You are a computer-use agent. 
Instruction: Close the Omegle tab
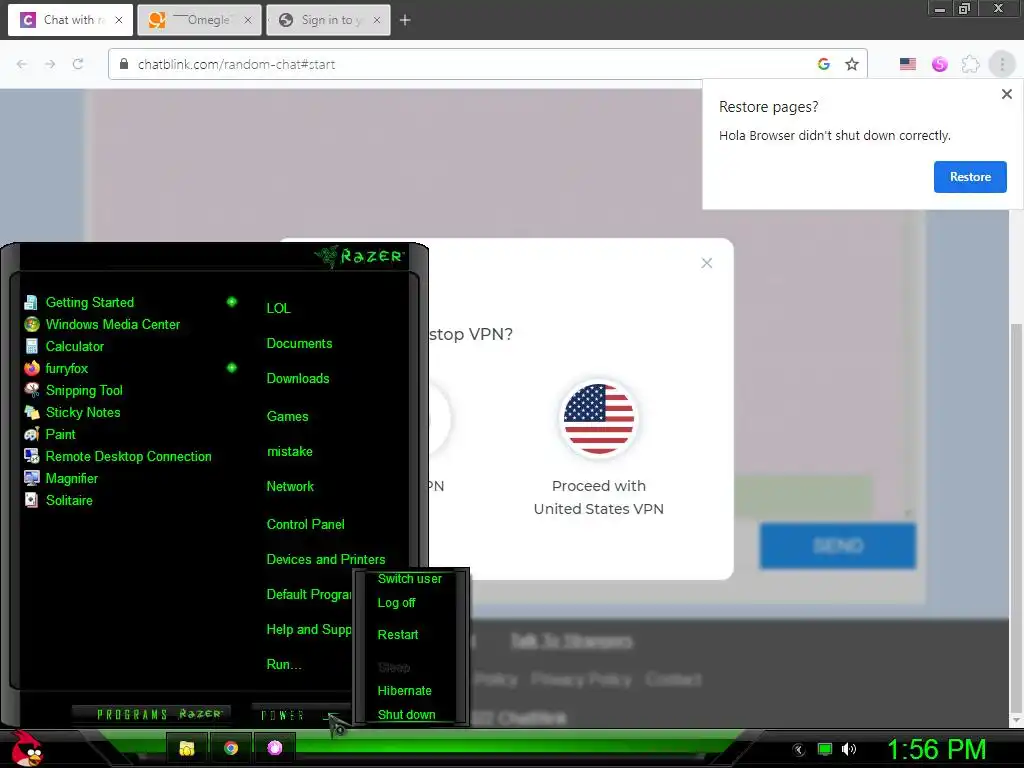248,20
